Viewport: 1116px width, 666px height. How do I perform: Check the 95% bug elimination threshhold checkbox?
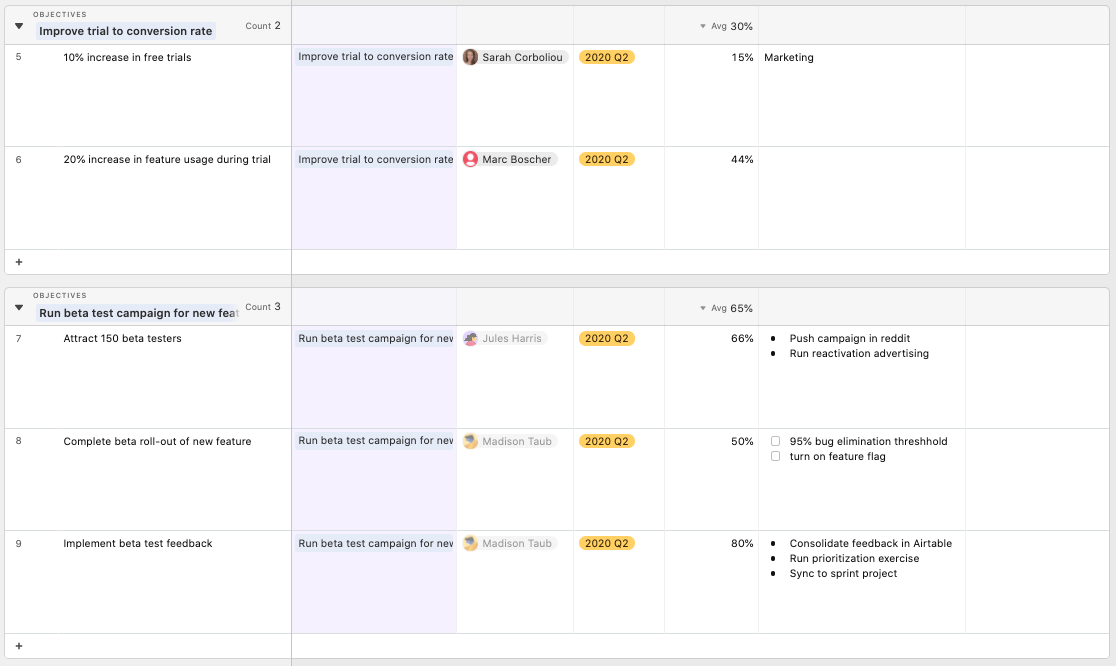(x=775, y=441)
